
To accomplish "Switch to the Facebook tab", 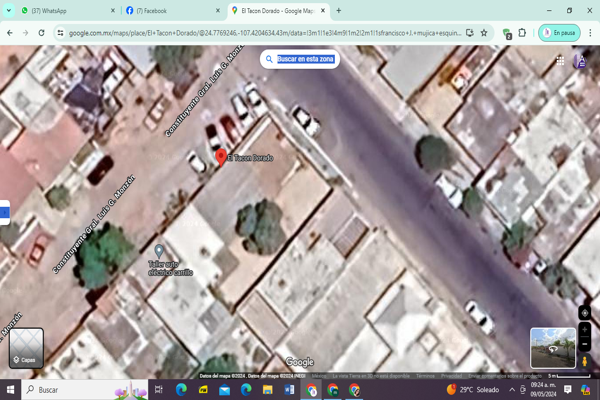I will [x=168, y=10].
